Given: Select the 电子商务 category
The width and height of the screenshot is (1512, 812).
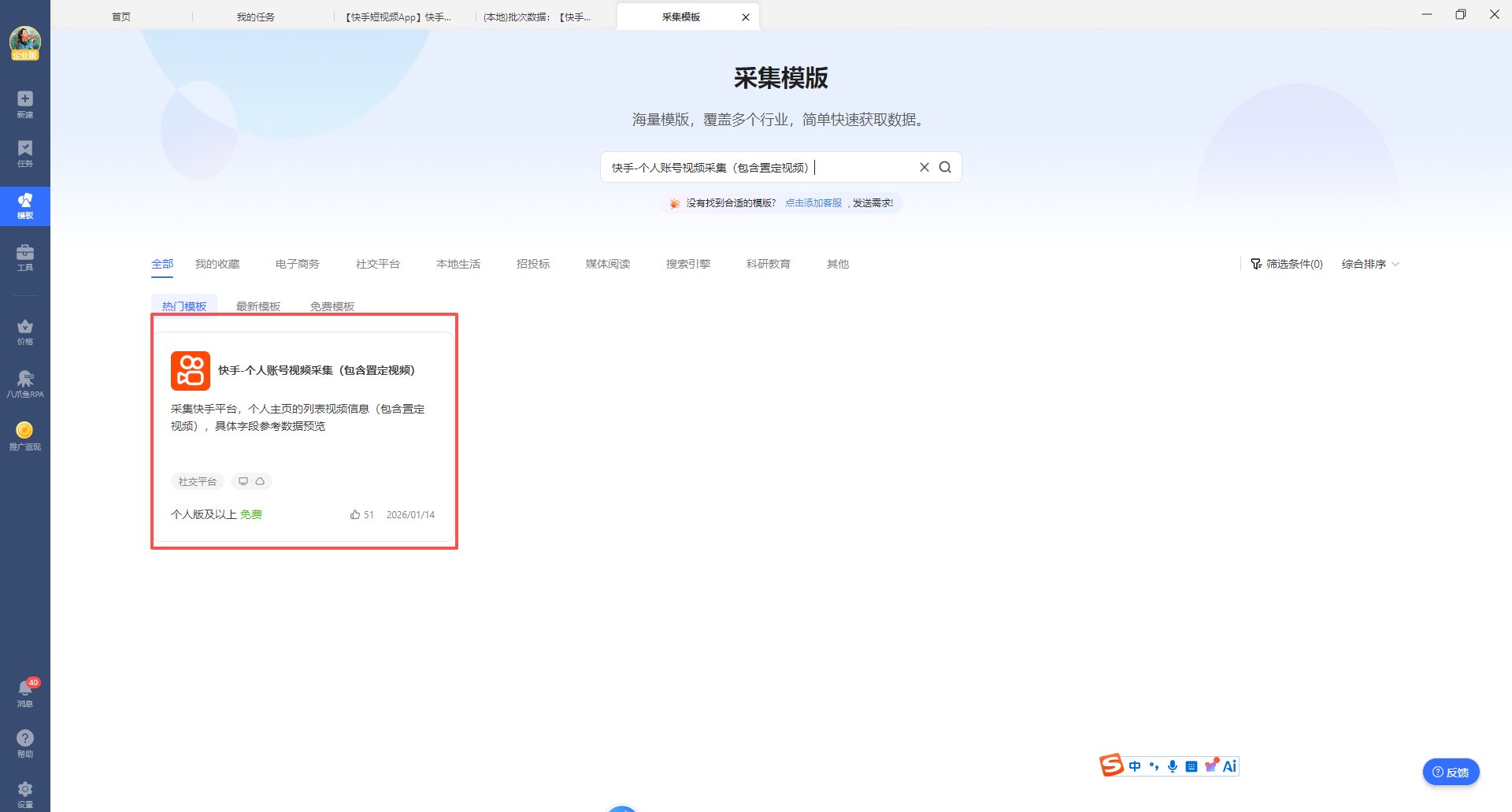Looking at the screenshot, I should click(298, 264).
